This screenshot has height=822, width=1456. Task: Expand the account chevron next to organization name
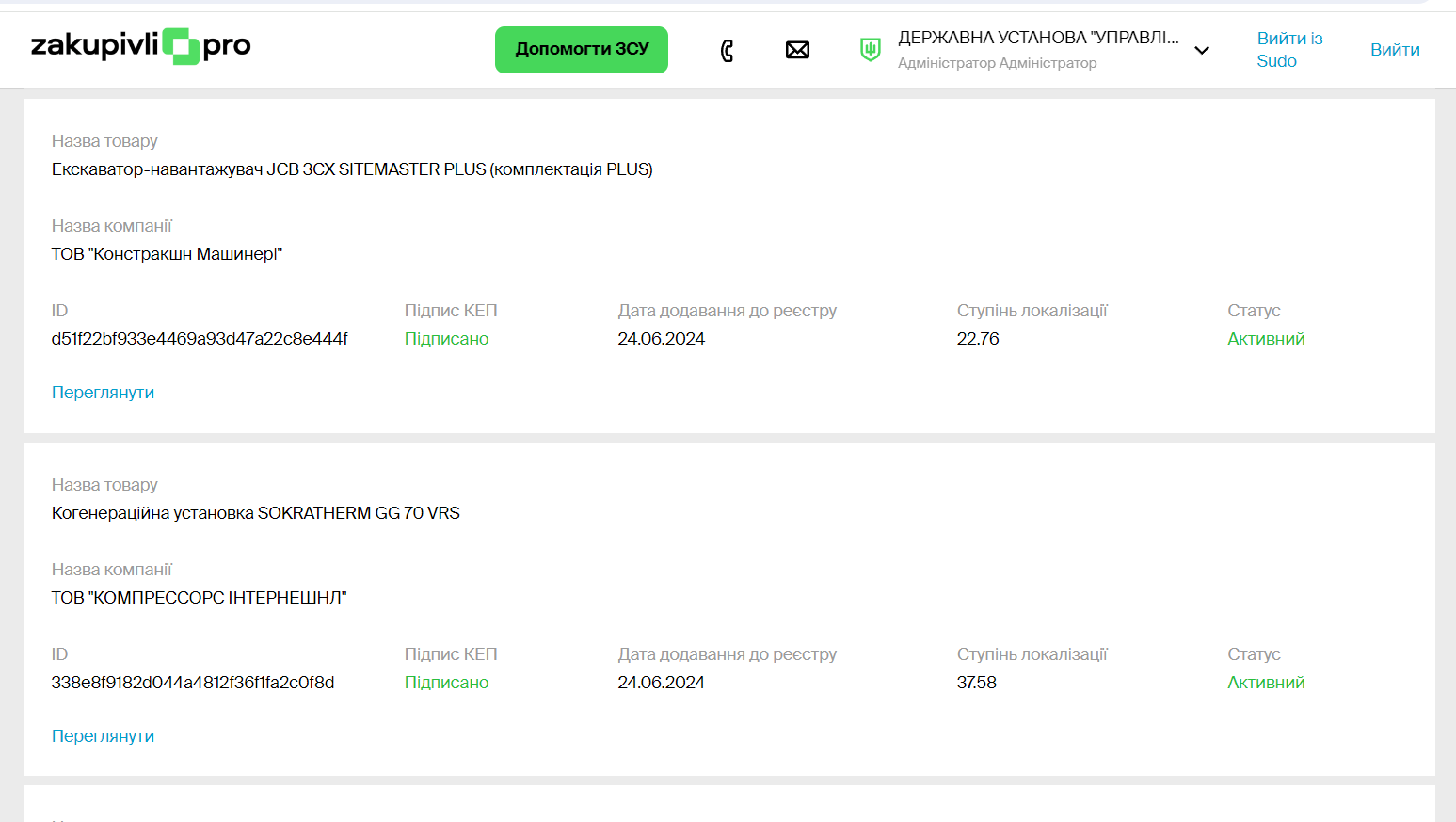[1202, 51]
